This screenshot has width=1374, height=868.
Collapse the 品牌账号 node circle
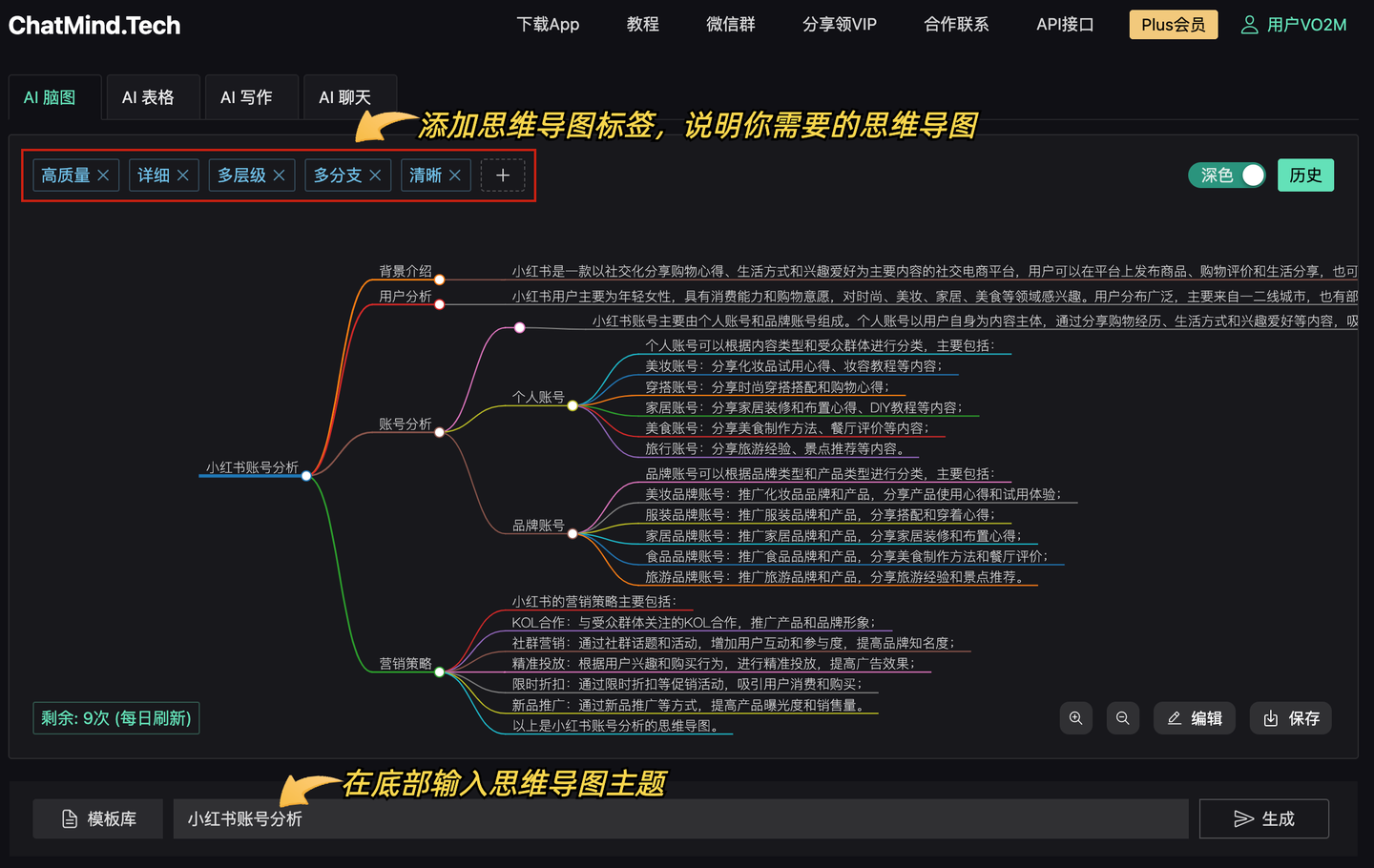[572, 533]
